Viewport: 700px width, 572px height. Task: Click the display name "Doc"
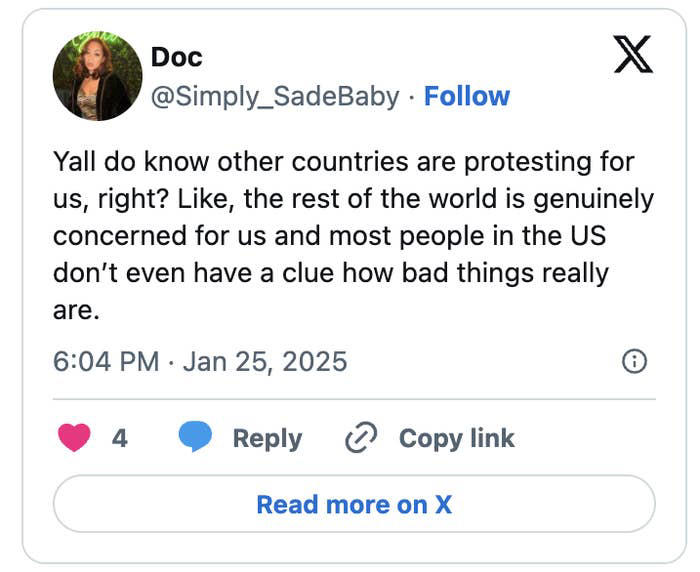point(176,57)
